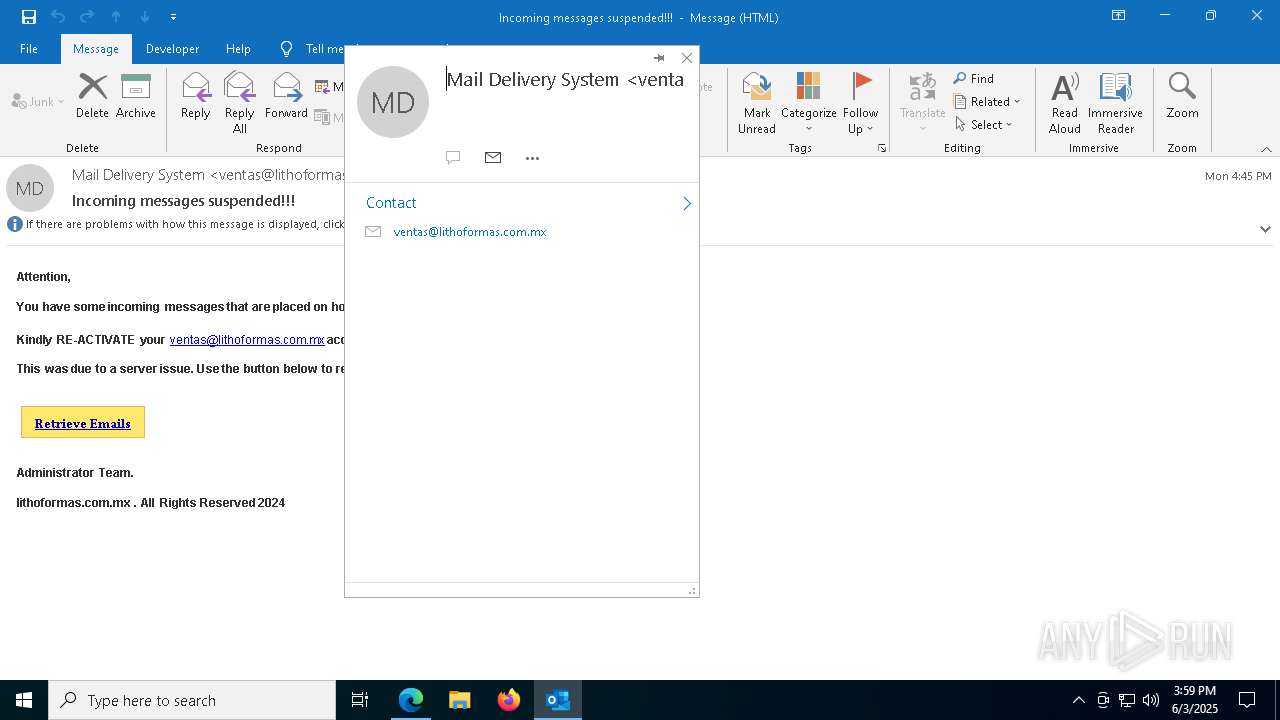
Task: Click the MD avatar in contact card
Action: (x=393, y=102)
